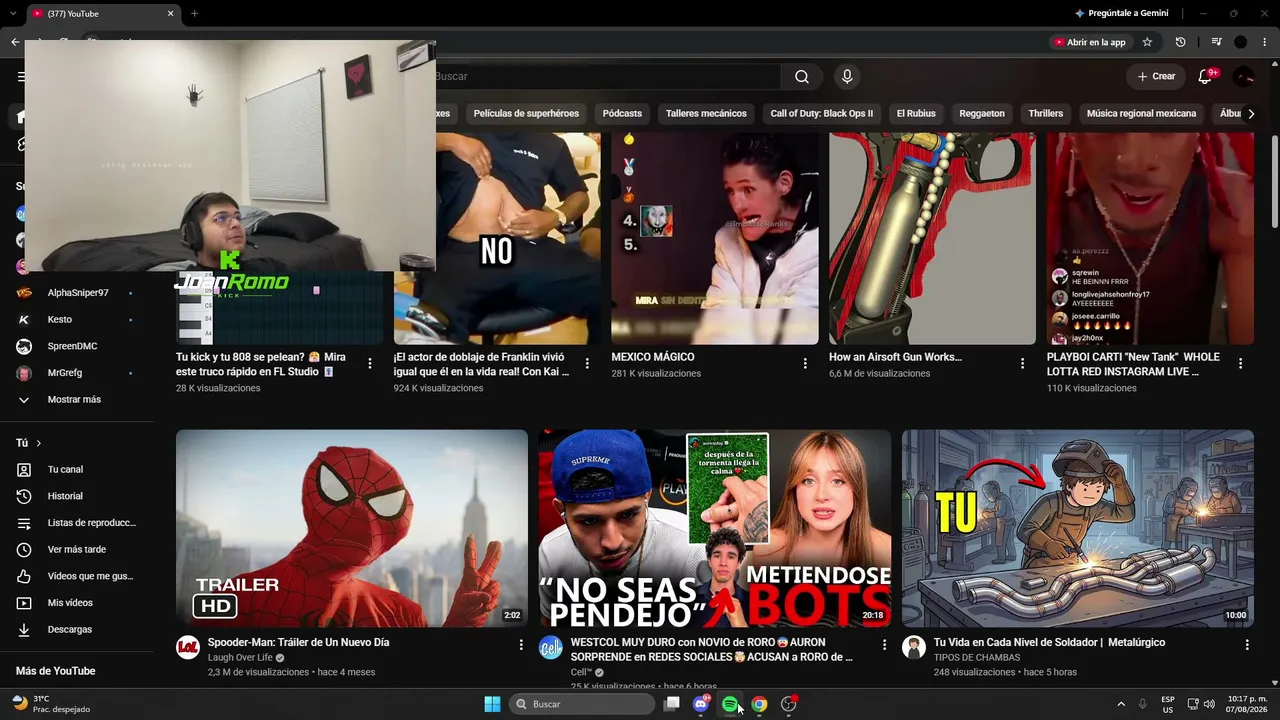1280x720 pixels.
Task: Select the Reggaeton chip
Action: pyautogui.click(x=982, y=114)
